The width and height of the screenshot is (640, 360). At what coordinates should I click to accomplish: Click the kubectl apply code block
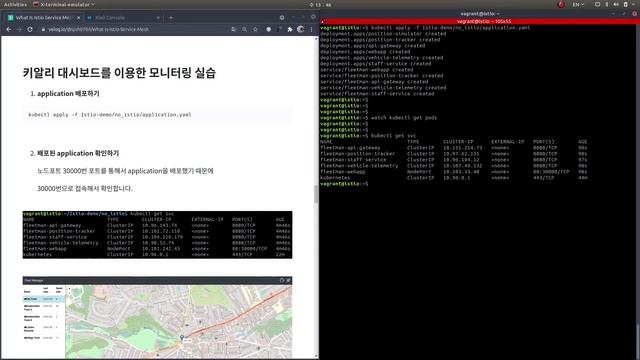click(157, 115)
